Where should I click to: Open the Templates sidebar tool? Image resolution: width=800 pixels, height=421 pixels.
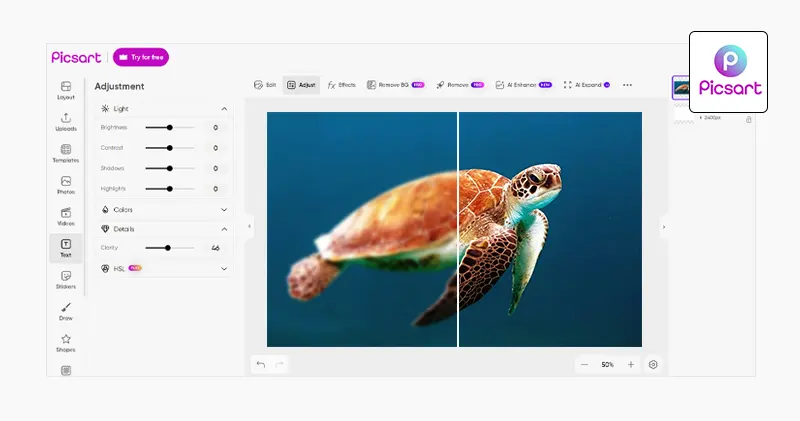pyautogui.click(x=66, y=154)
